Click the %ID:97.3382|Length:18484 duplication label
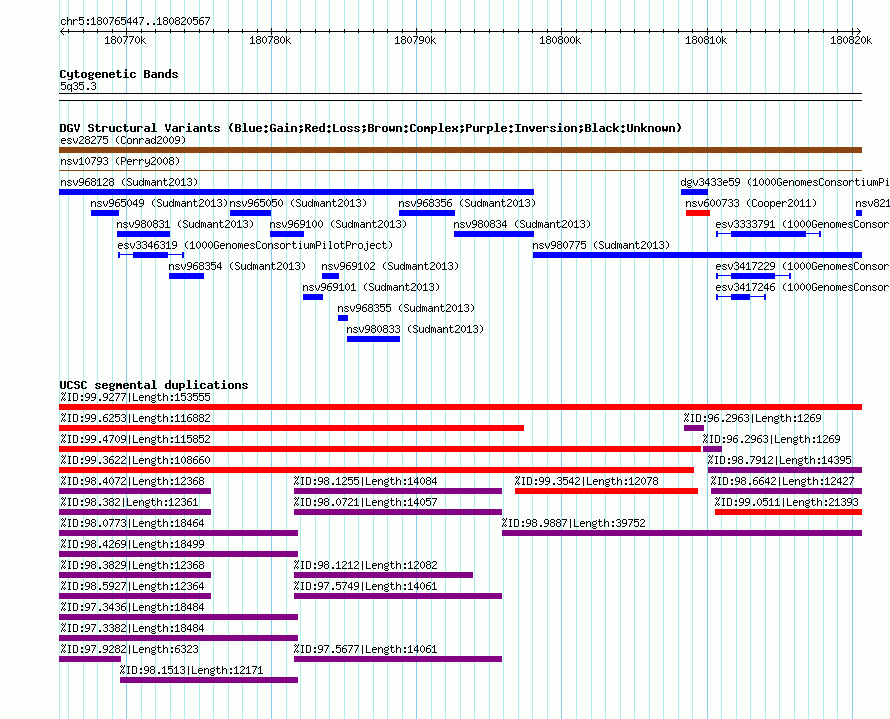 pyautogui.click(x=132, y=628)
